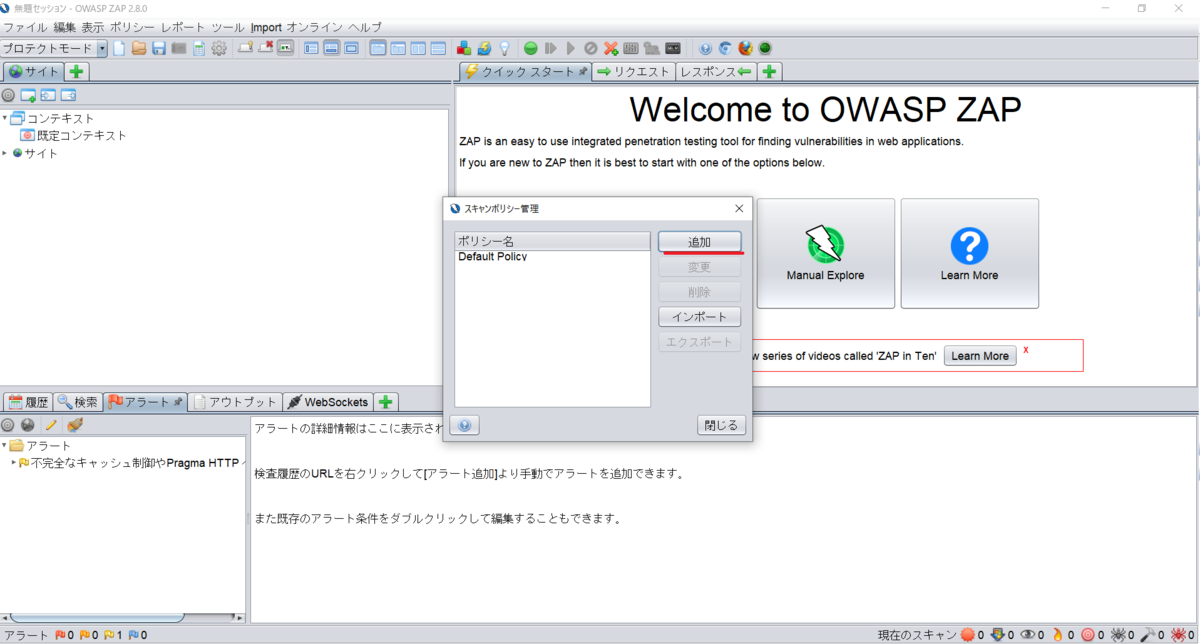Add a new tab beside the WebSockets tab
The height and width of the screenshot is (644, 1200).
pos(386,402)
